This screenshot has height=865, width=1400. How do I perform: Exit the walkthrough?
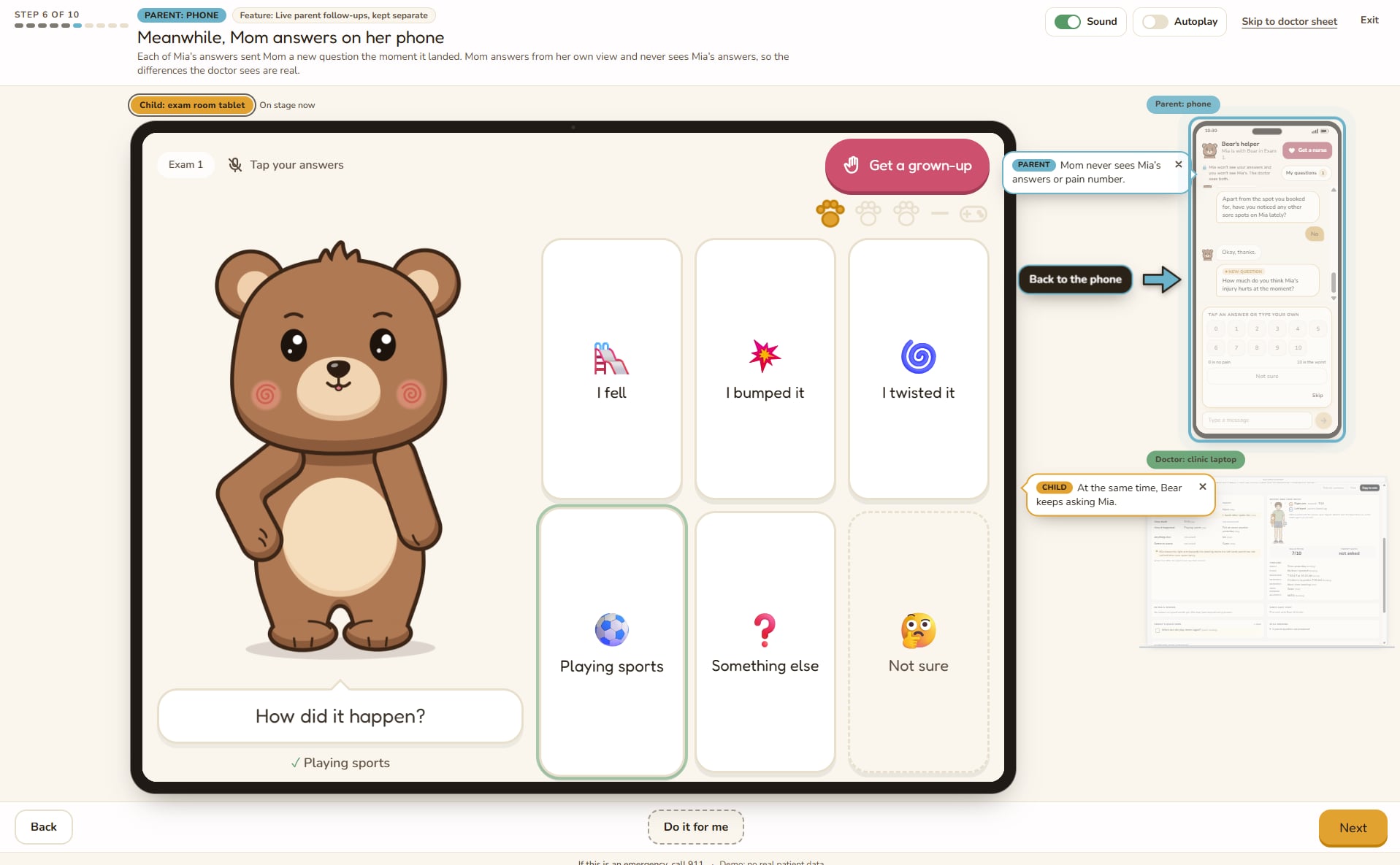point(1369,20)
